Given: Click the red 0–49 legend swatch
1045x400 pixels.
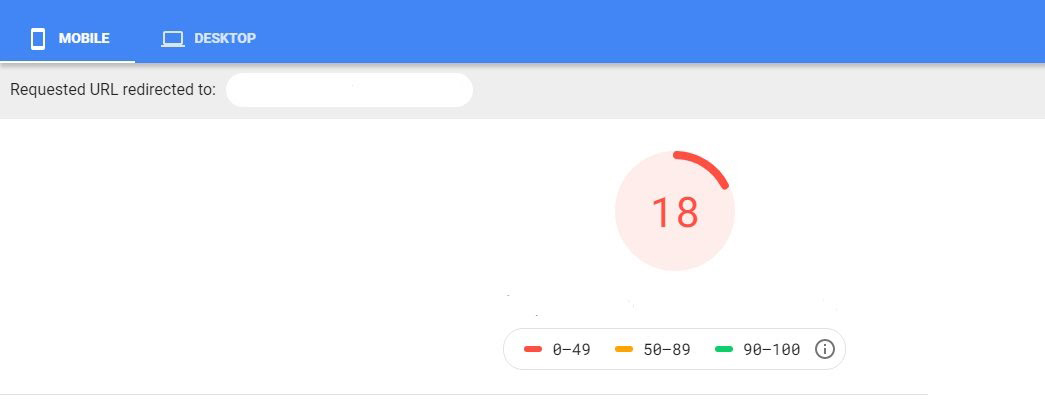Looking at the screenshot, I should 533,349.
